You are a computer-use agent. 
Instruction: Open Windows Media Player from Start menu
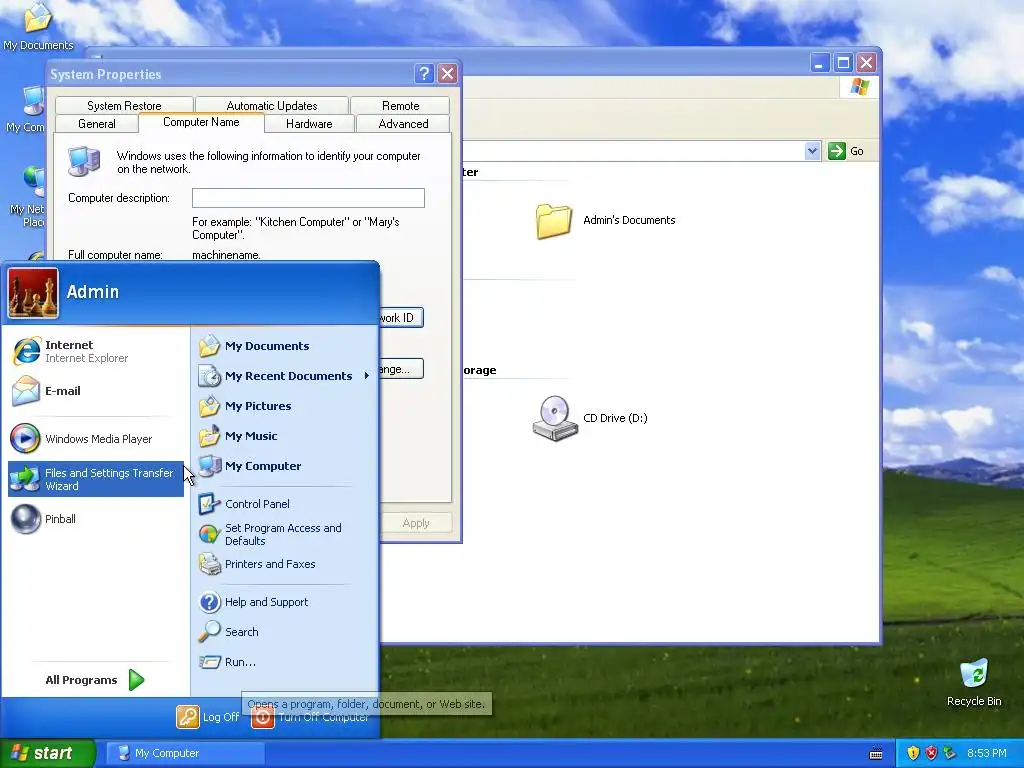(x=95, y=439)
